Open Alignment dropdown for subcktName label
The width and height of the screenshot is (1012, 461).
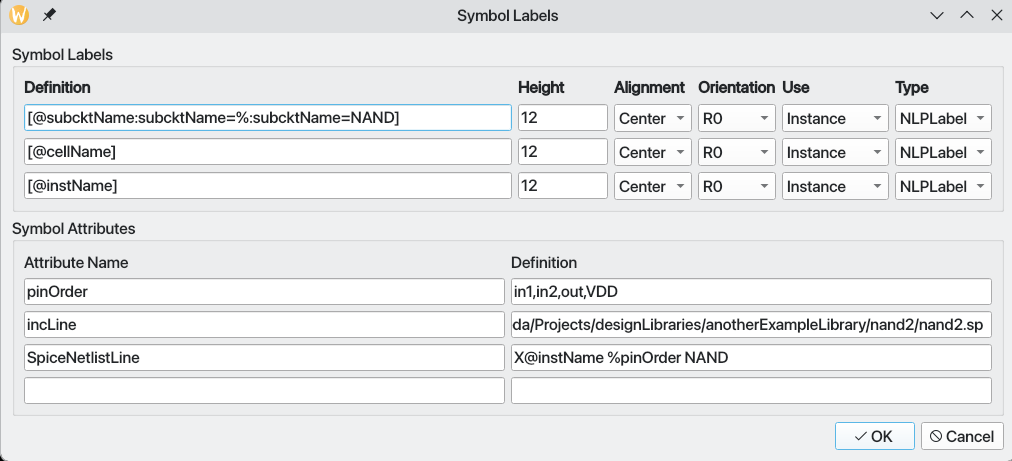tap(652, 118)
